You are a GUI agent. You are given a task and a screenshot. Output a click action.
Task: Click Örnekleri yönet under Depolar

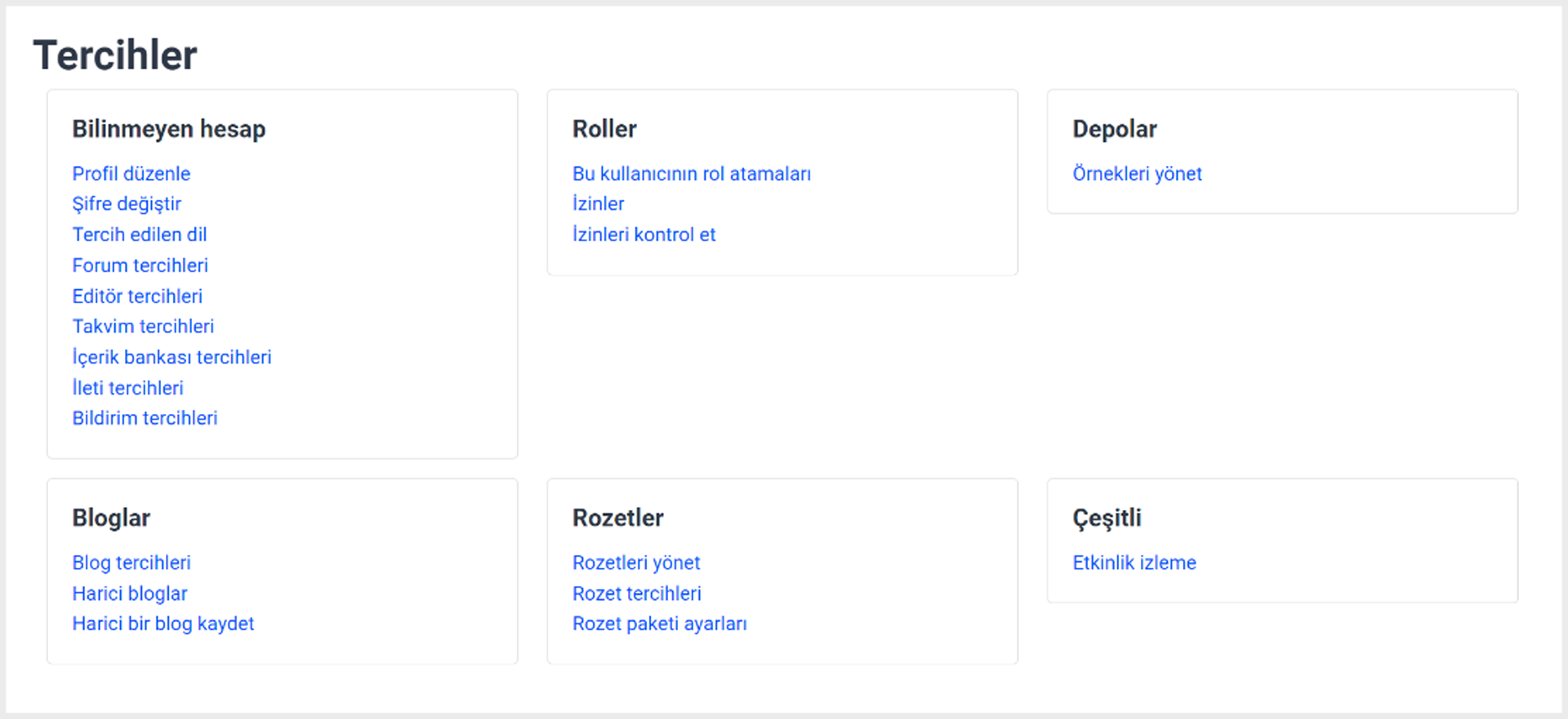click(1137, 173)
